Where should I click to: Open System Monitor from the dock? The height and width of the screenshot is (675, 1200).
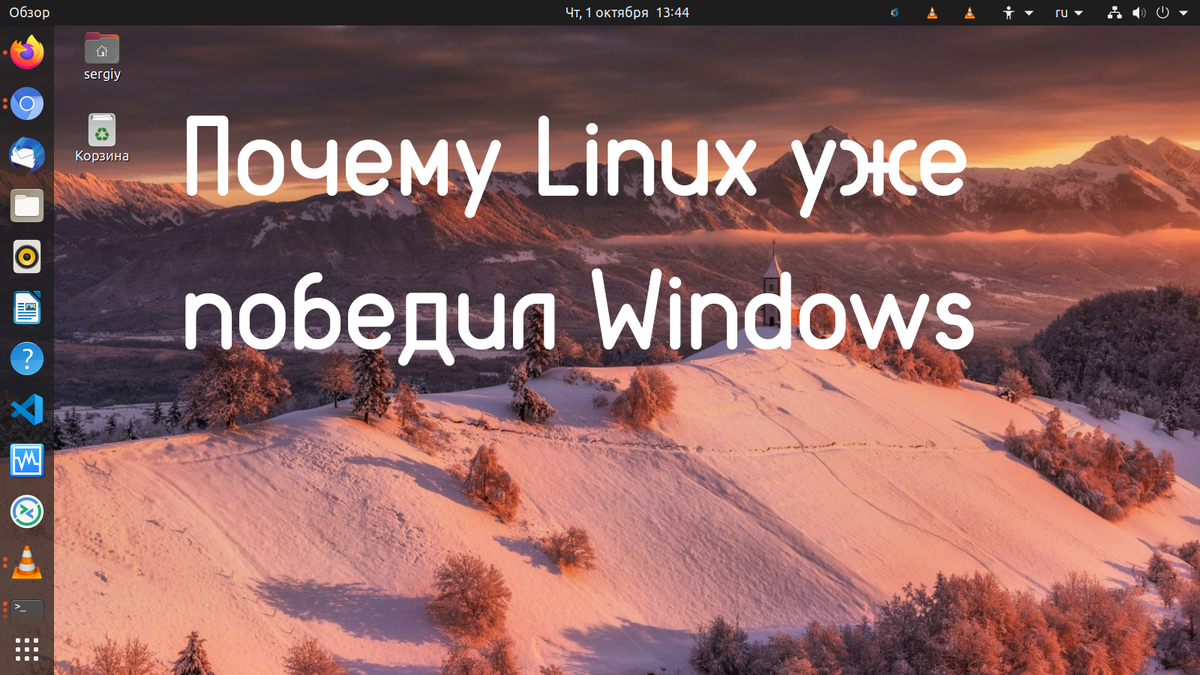27,461
